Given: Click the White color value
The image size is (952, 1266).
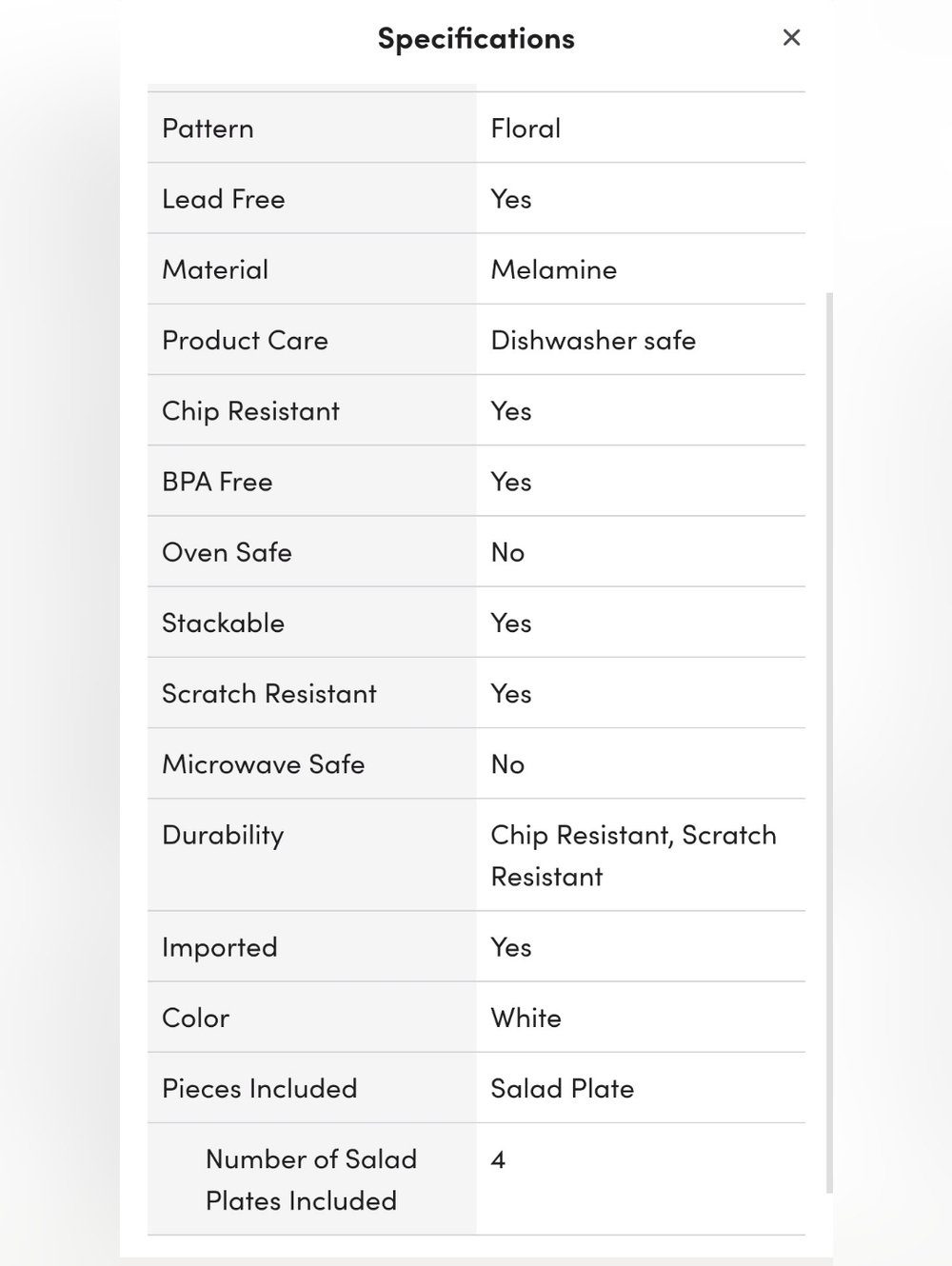Looking at the screenshot, I should 526,1018.
